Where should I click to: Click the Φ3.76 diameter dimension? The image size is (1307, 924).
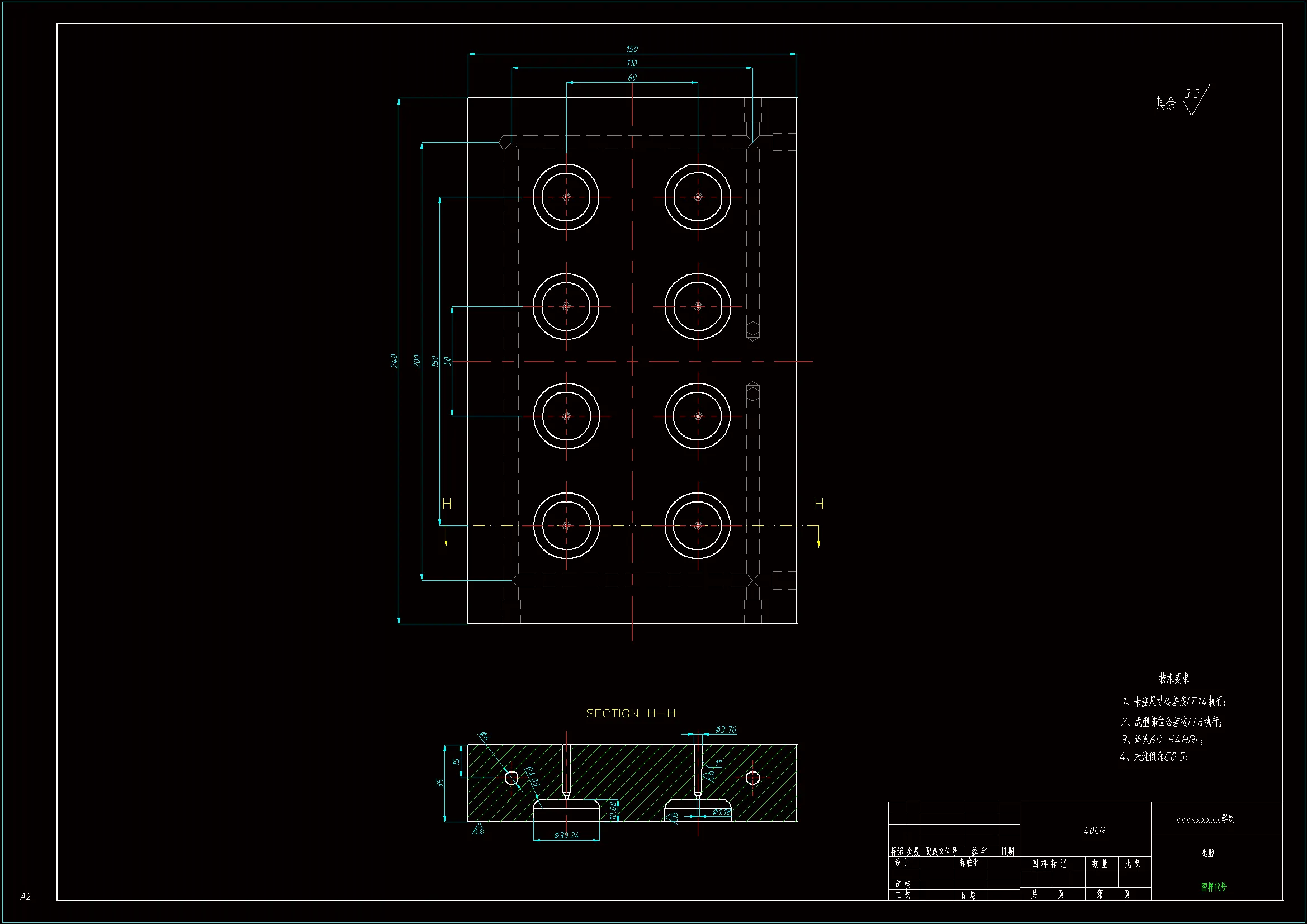[x=726, y=729]
